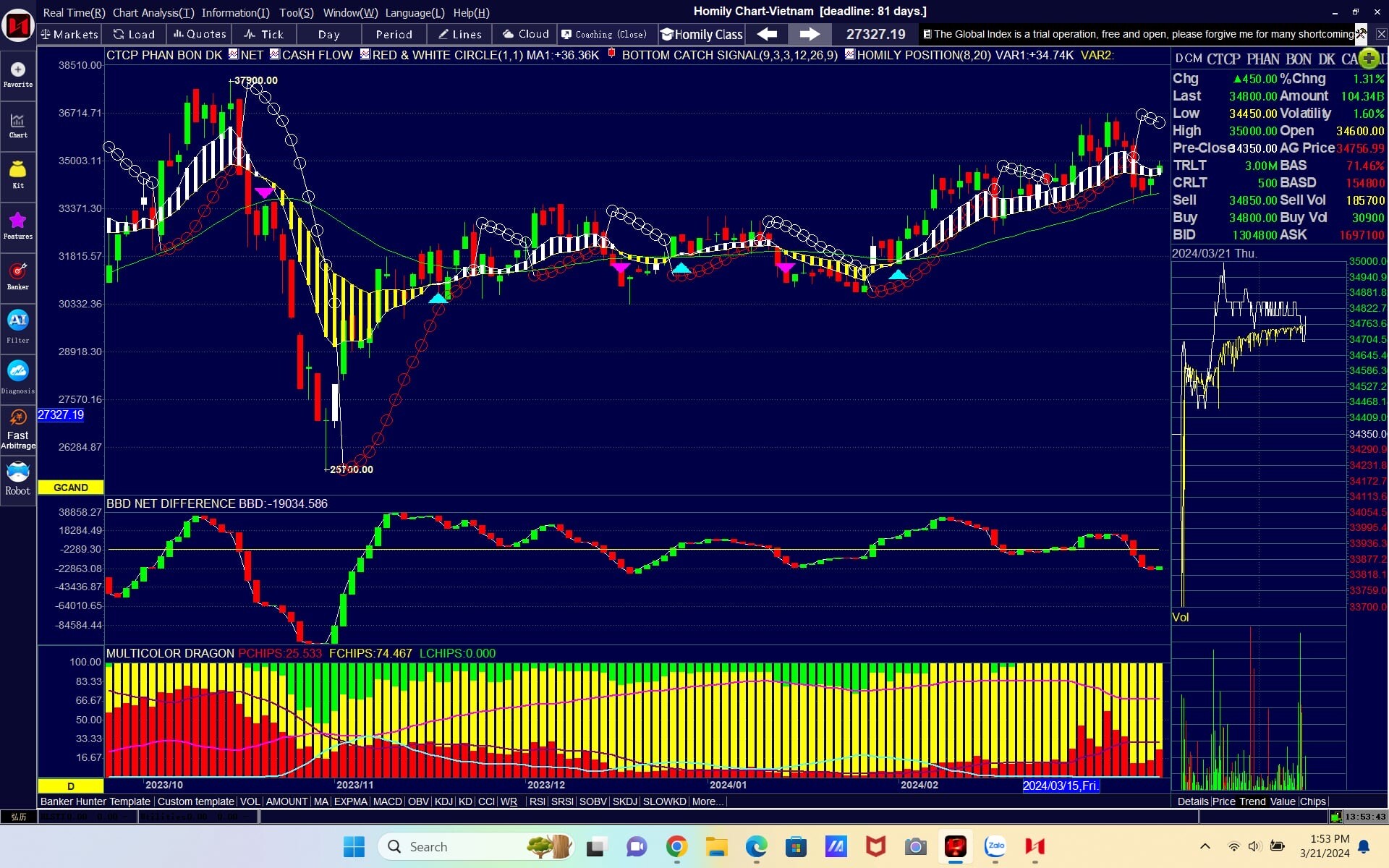Expand More... indicators list
The height and width of the screenshot is (868, 1389).
coord(708,801)
